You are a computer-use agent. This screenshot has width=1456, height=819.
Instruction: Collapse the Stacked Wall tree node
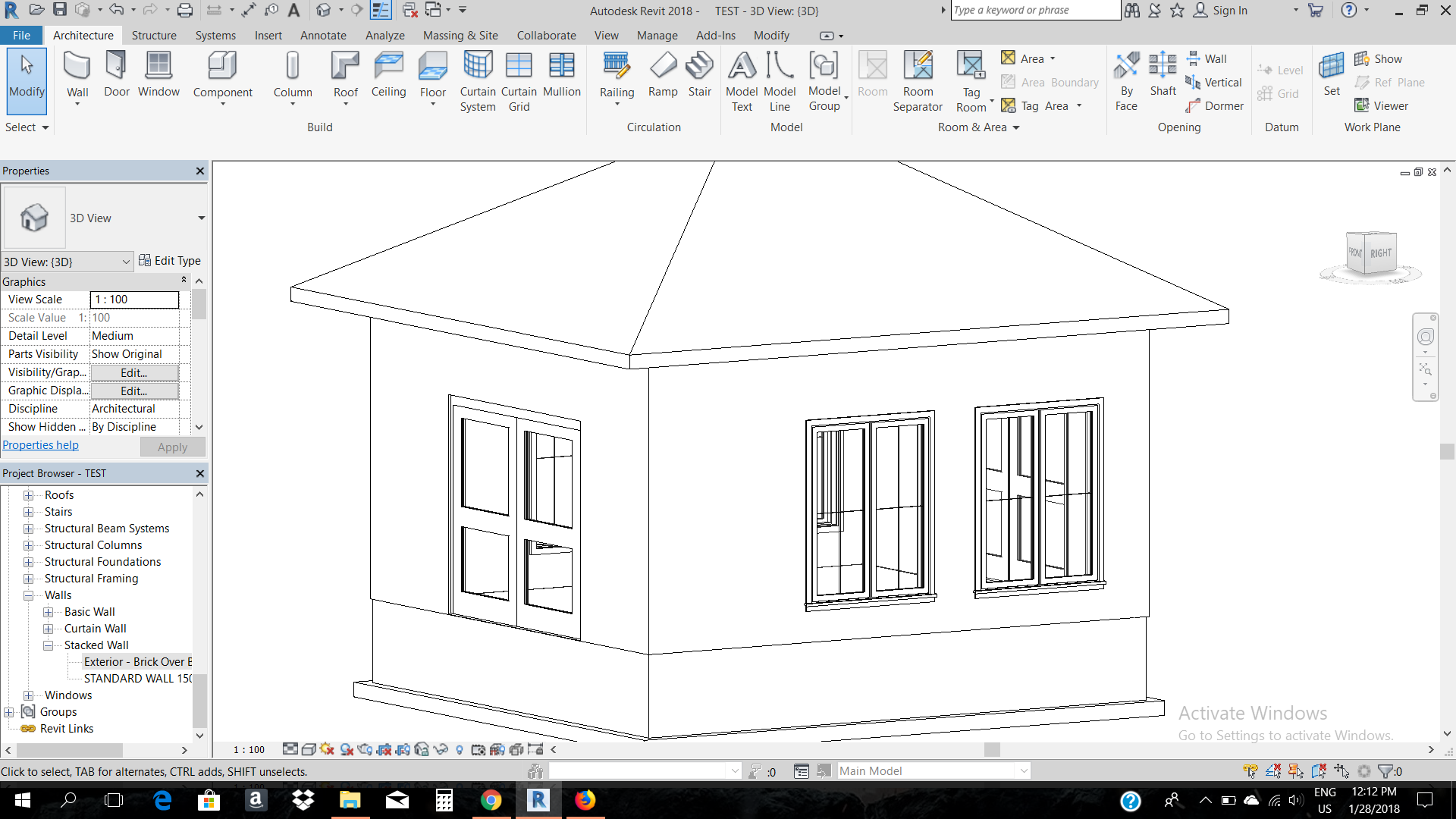pyautogui.click(x=48, y=645)
